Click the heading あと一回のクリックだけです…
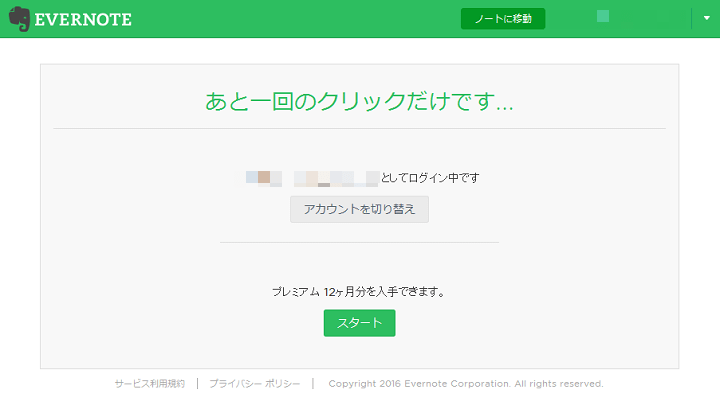Image resolution: width=720 pixels, height=415 pixels. pyautogui.click(x=359, y=101)
